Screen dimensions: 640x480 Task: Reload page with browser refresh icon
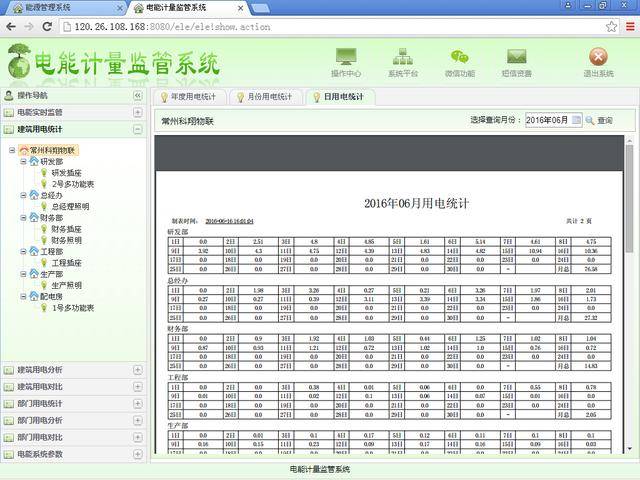click(x=47, y=26)
